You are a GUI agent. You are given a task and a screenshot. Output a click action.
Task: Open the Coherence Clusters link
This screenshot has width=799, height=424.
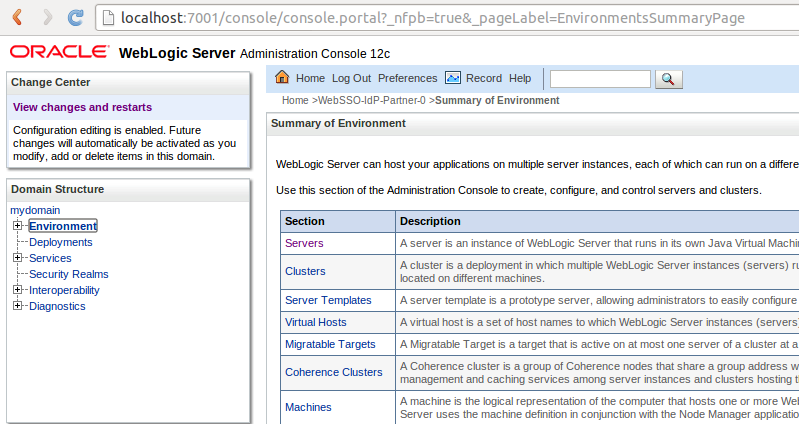334,372
